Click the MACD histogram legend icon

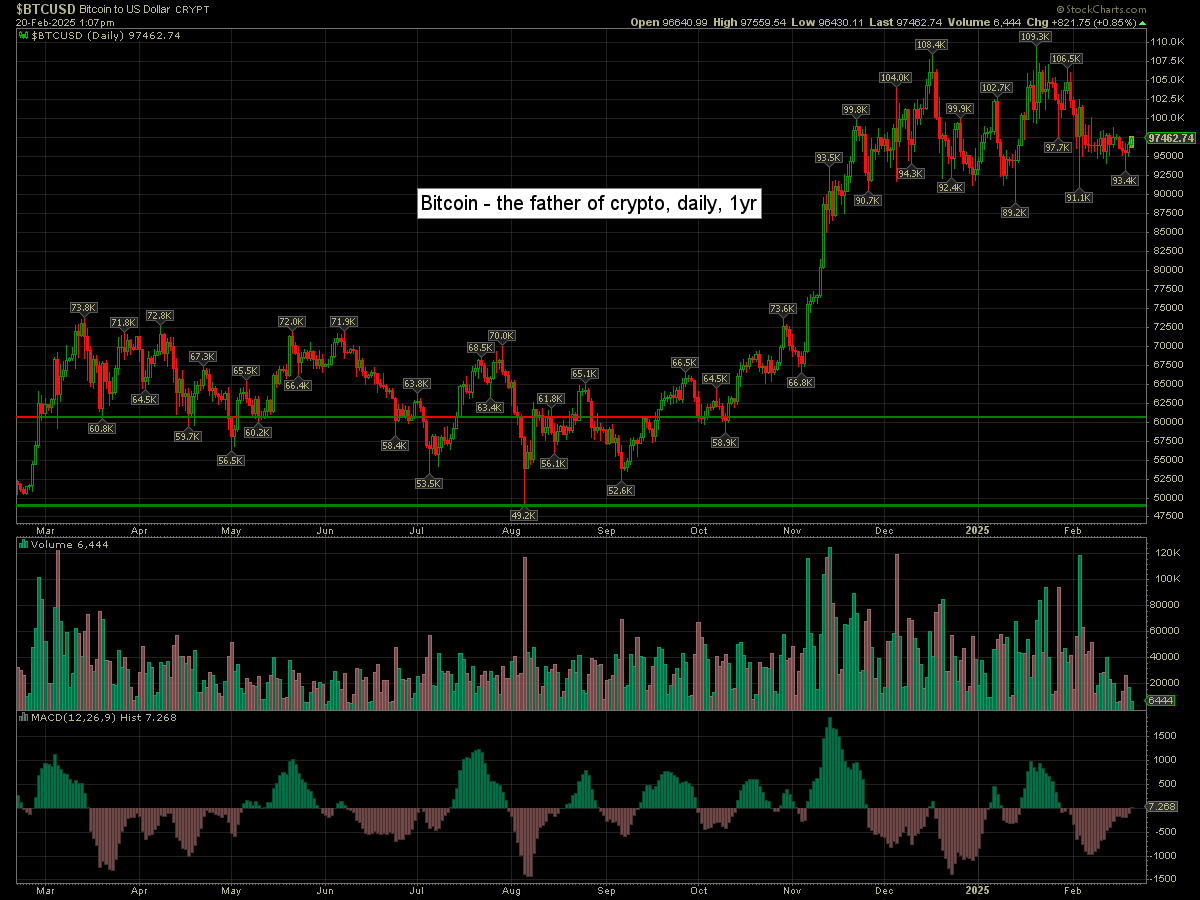pyautogui.click(x=24, y=717)
